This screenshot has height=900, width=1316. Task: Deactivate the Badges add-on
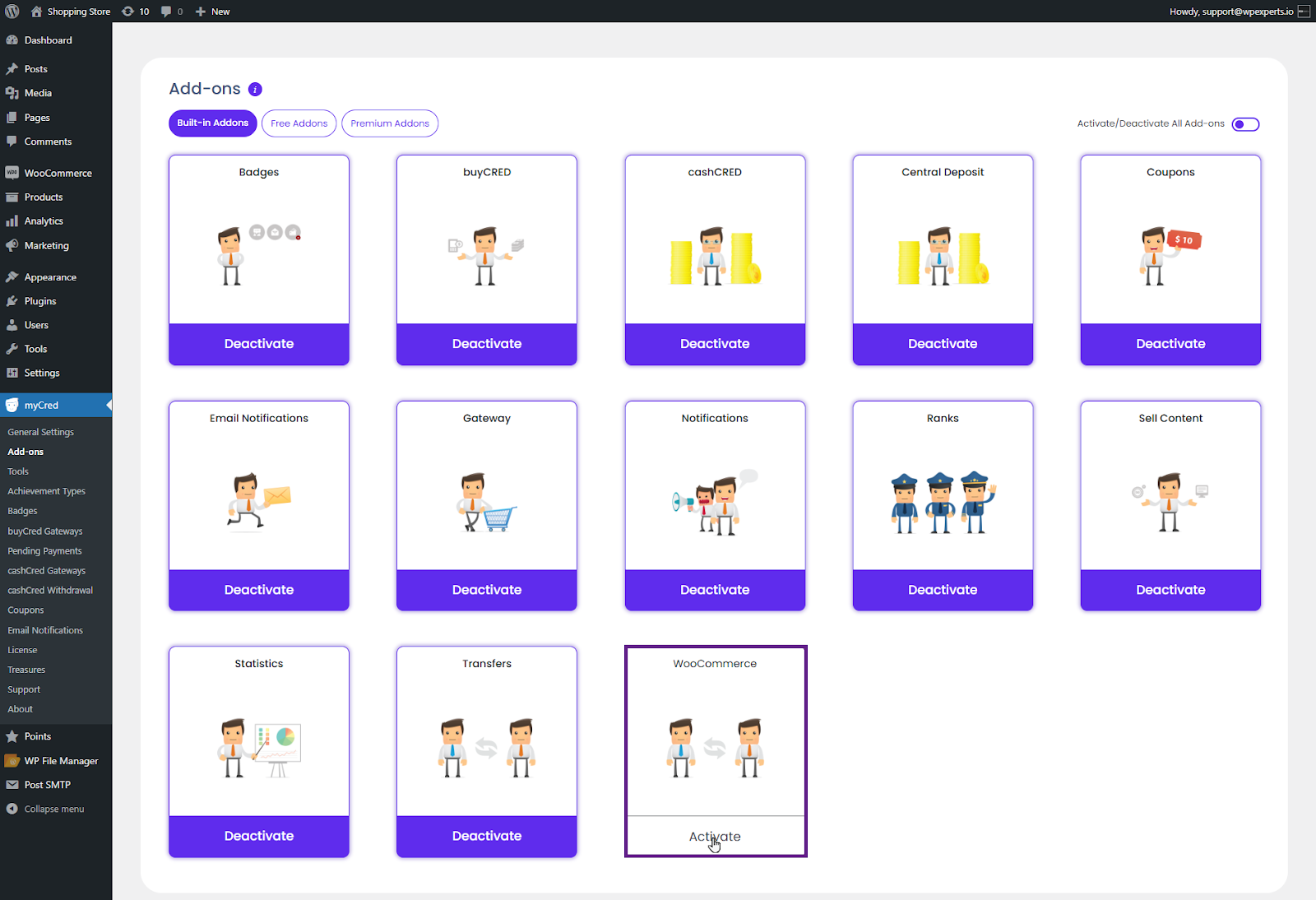pos(259,344)
